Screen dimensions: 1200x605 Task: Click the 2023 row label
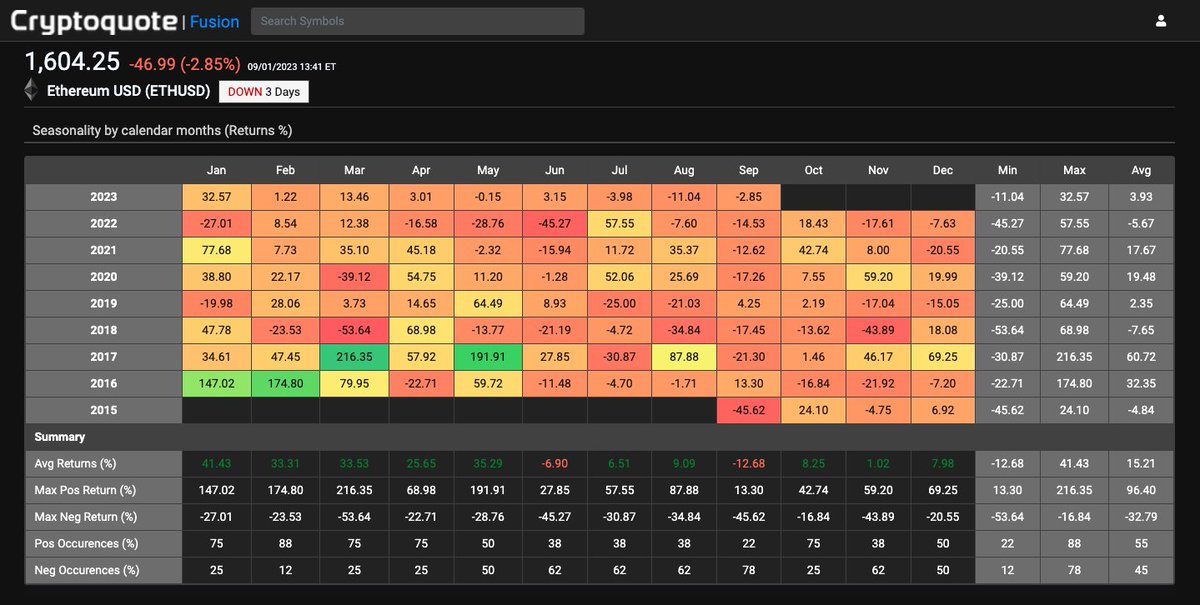103,197
